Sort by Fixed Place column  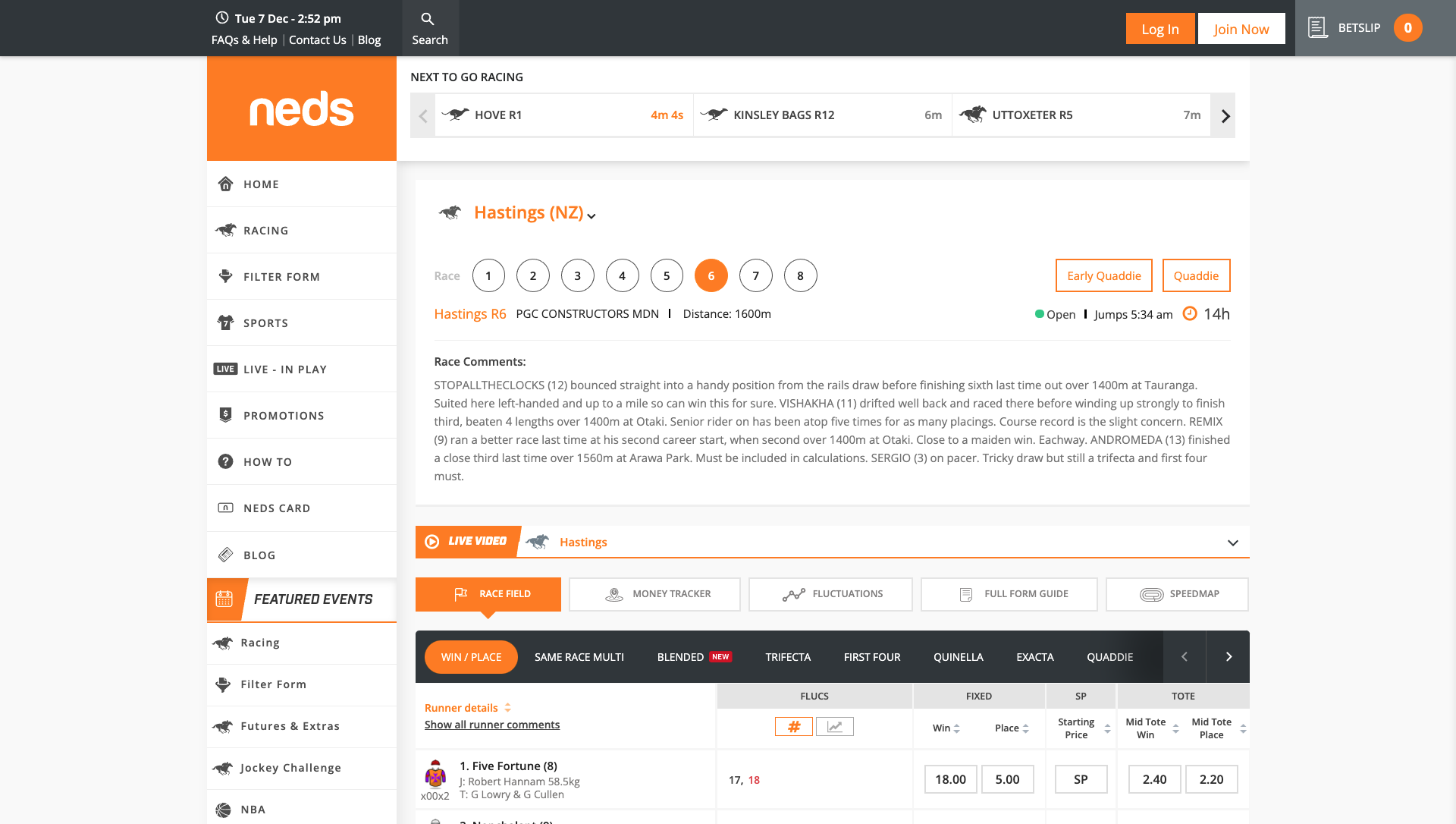click(x=1026, y=728)
